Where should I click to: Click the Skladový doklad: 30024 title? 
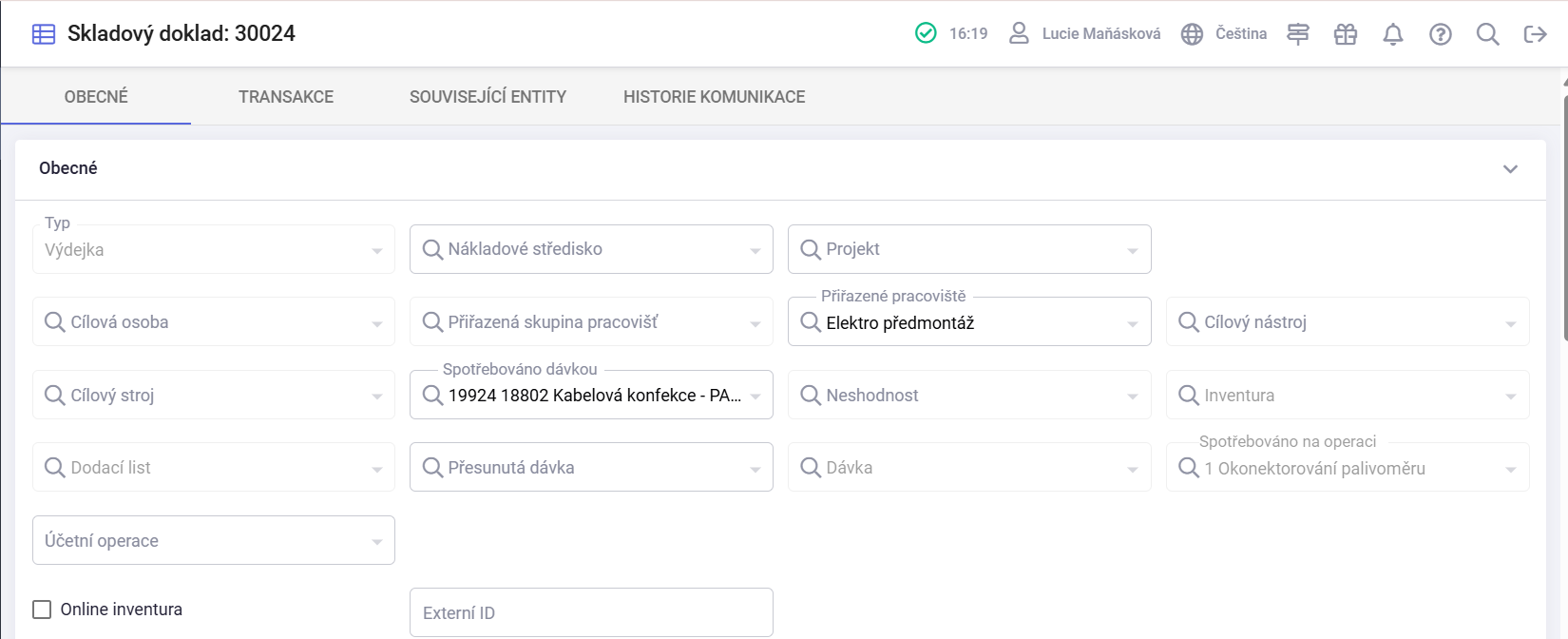click(x=182, y=34)
